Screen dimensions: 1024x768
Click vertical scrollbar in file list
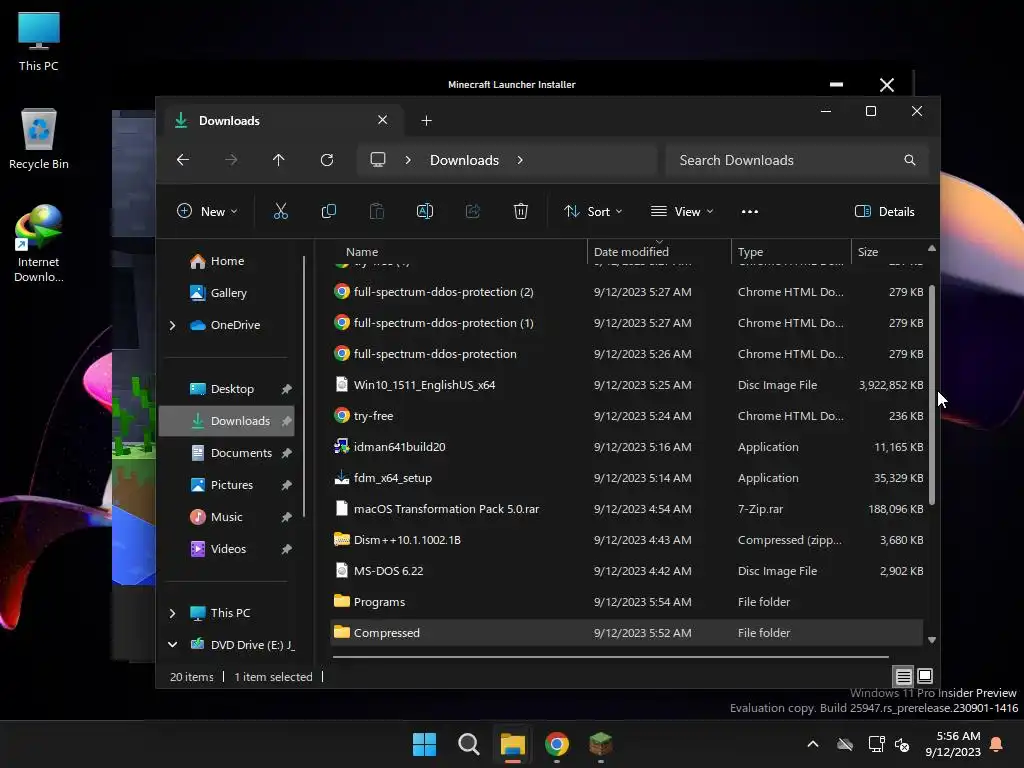[x=932, y=394]
